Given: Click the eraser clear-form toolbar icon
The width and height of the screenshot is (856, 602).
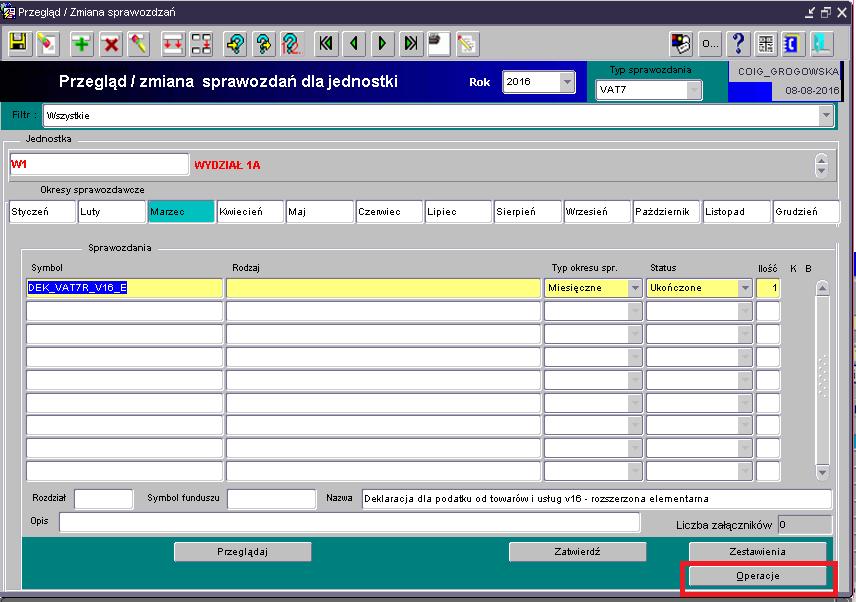Looking at the screenshot, I should point(48,44).
